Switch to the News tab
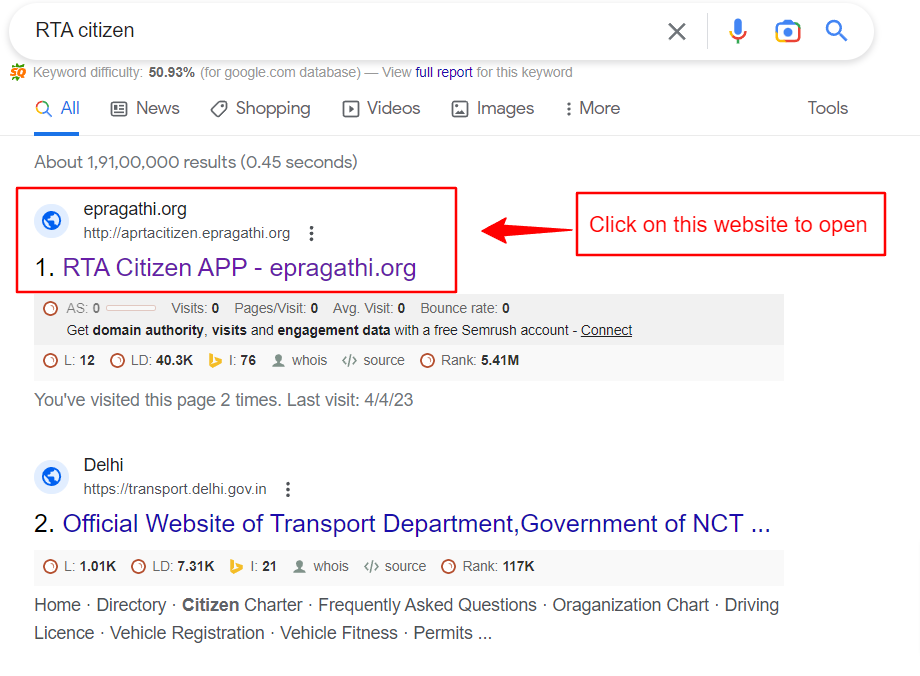This screenshot has width=920, height=676. (x=145, y=109)
